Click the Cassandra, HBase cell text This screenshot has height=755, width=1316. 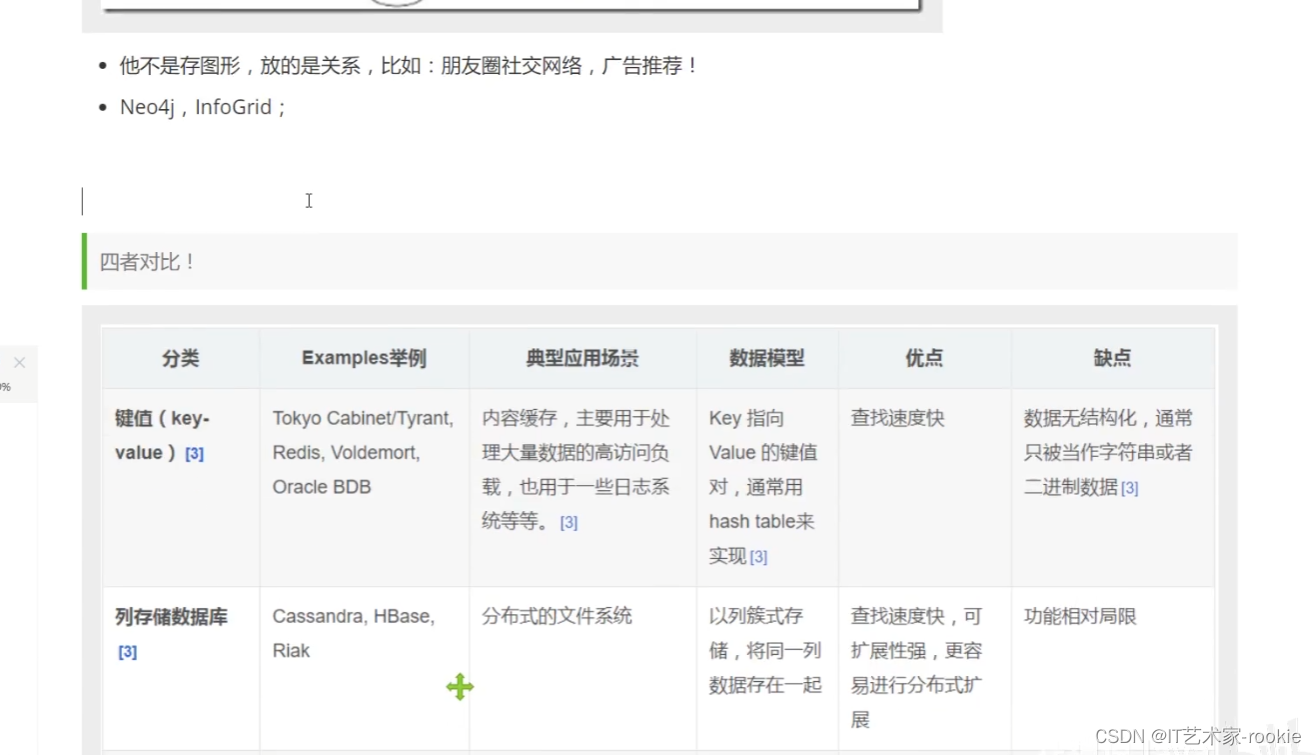(x=353, y=616)
